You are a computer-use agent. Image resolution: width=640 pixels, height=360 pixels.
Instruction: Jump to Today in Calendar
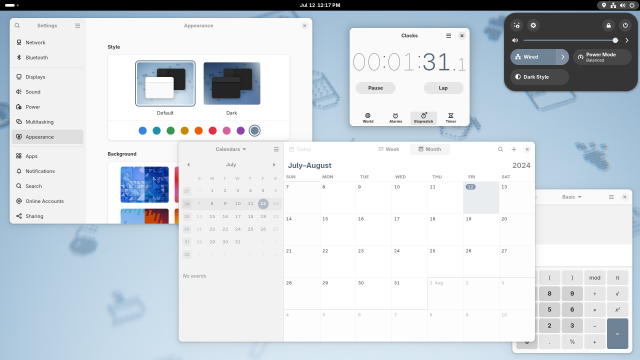click(300, 149)
